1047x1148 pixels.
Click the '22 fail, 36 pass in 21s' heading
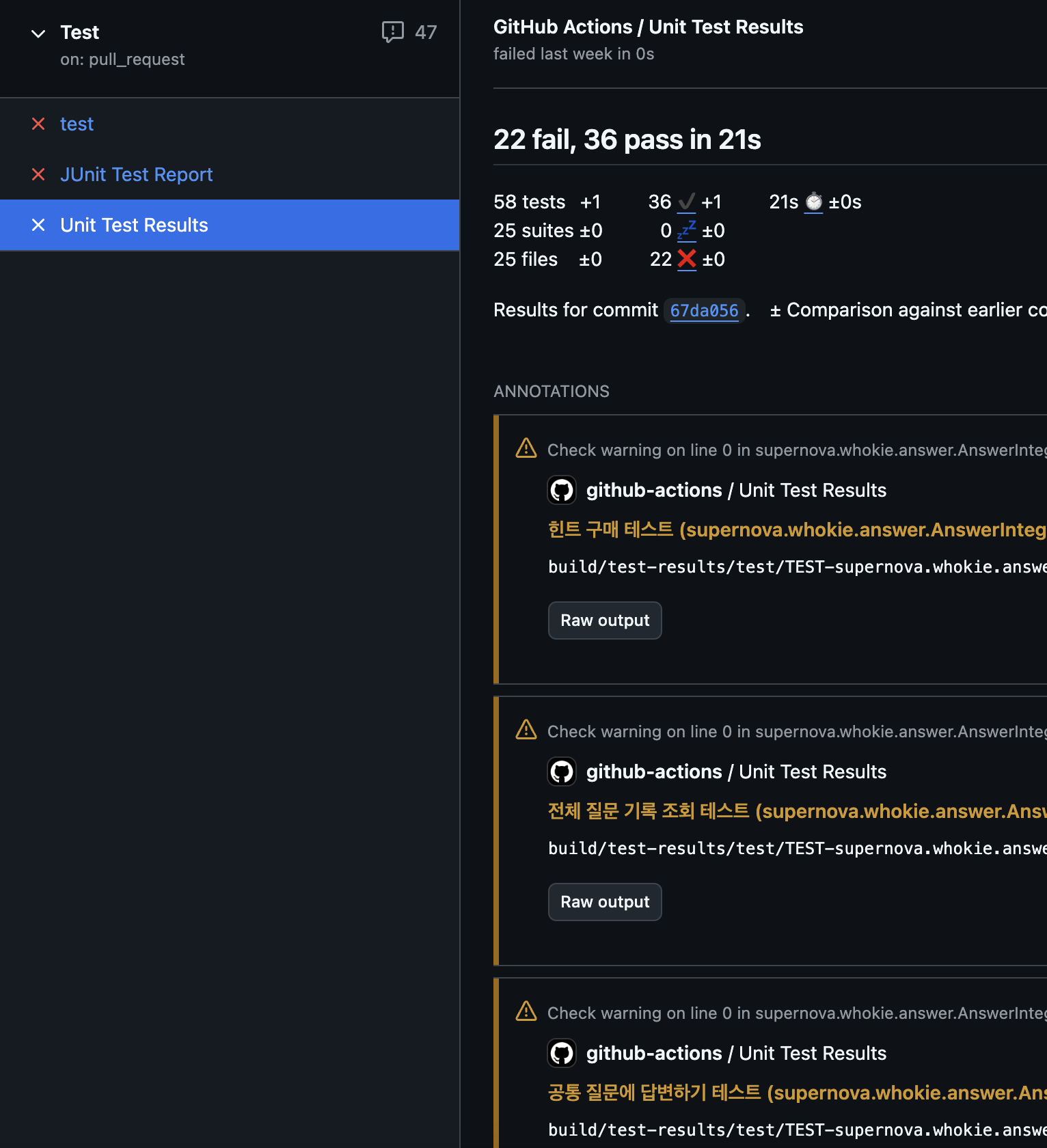click(627, 139)
